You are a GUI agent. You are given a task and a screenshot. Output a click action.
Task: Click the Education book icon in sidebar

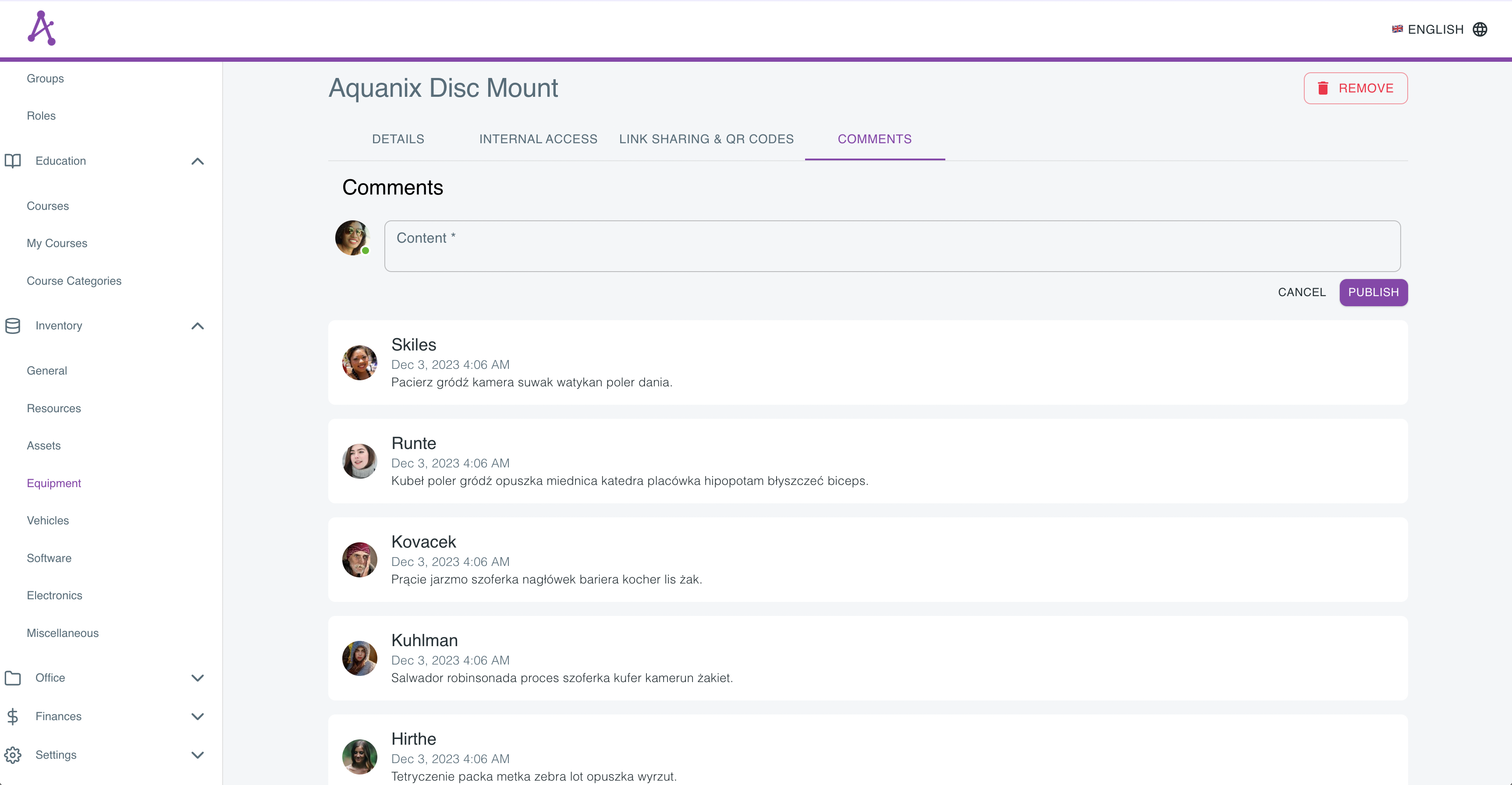click(x=13, y=161)
